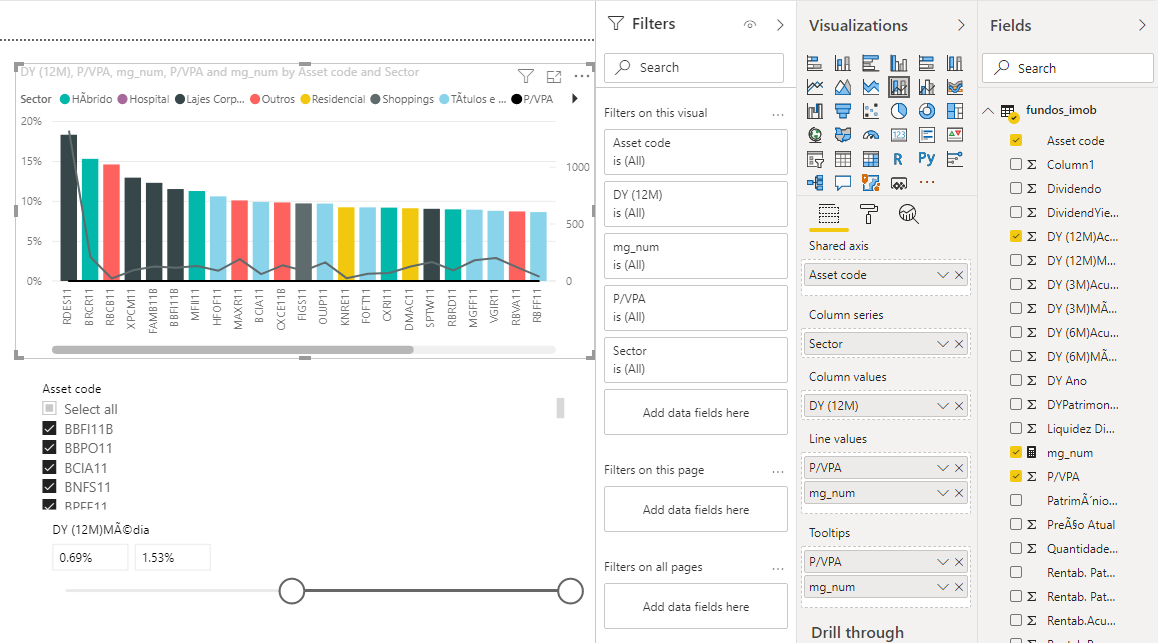This screenshot has height=643, width=1158.
Task: Pick the 100% stacked column chart visual
Action: (x=955, y=63)
